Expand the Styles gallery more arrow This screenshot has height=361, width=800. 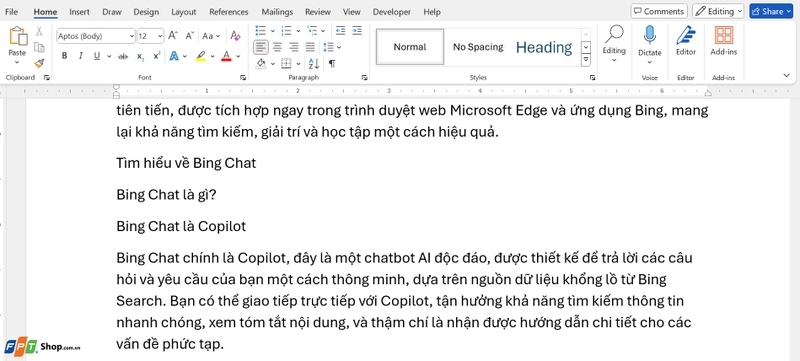(x=586, y=60)
